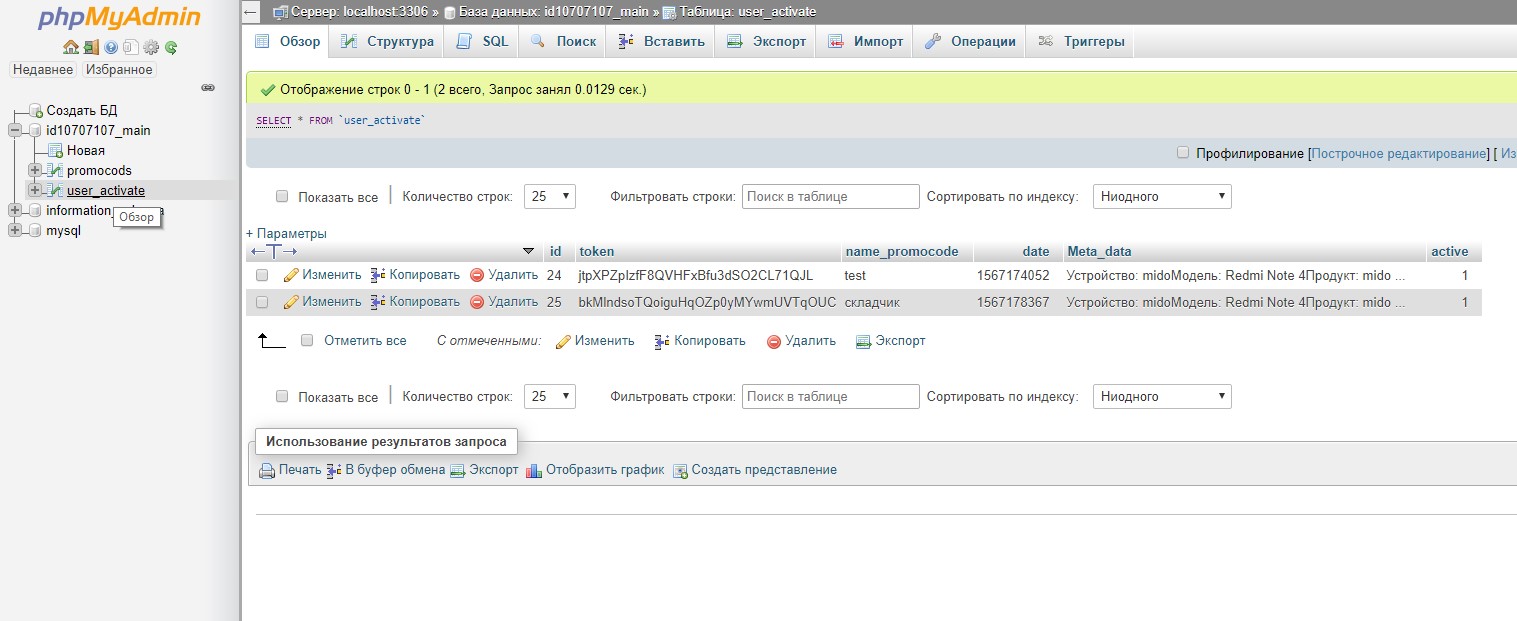Open the top Количество строк dropdown
The image size is (1517, 621).
tap(549, 197)
